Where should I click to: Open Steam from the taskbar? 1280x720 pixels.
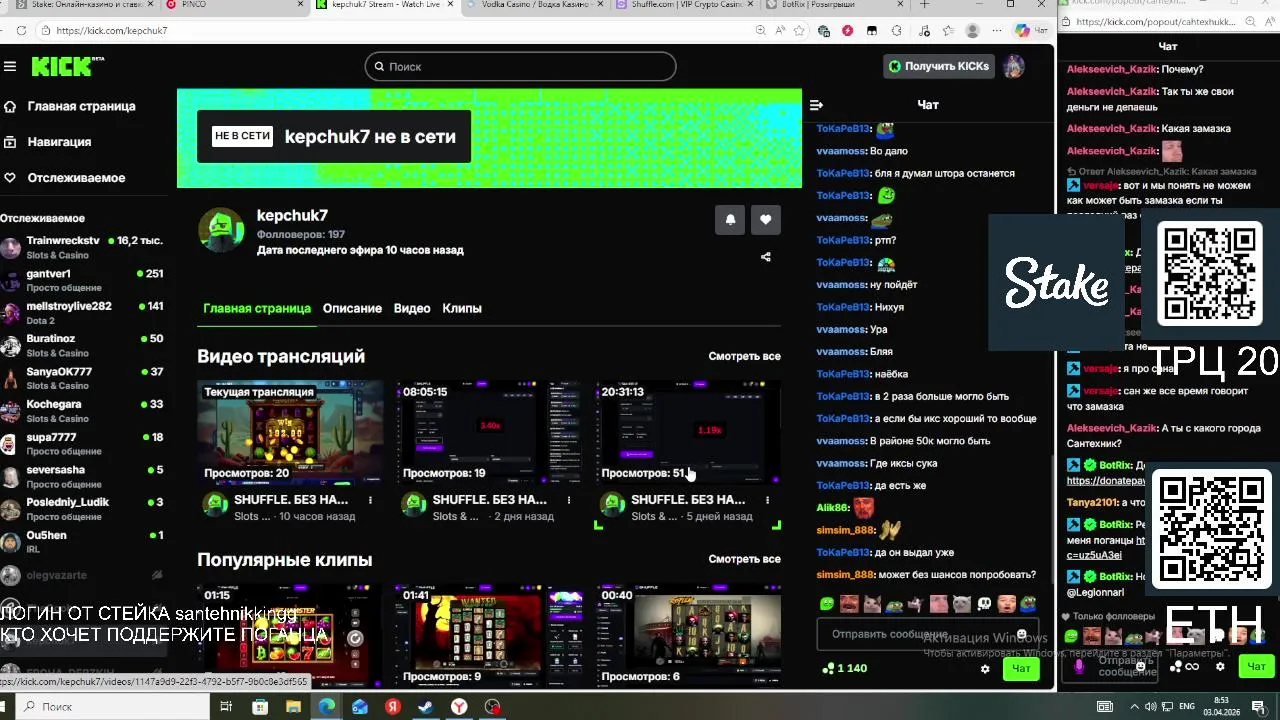tap(426, 707)
